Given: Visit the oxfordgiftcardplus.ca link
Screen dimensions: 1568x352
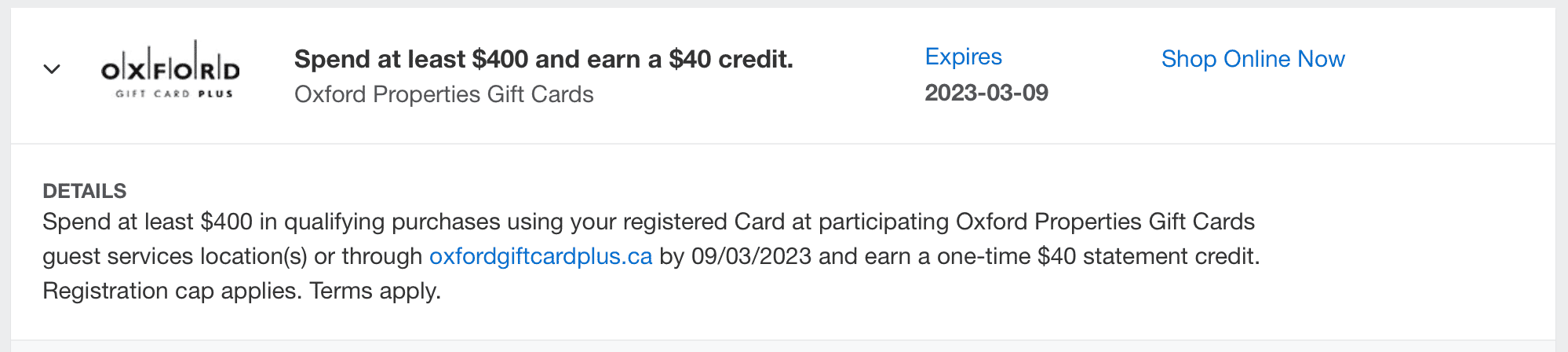Looking at the screenshot, I should tap(541, 256).
